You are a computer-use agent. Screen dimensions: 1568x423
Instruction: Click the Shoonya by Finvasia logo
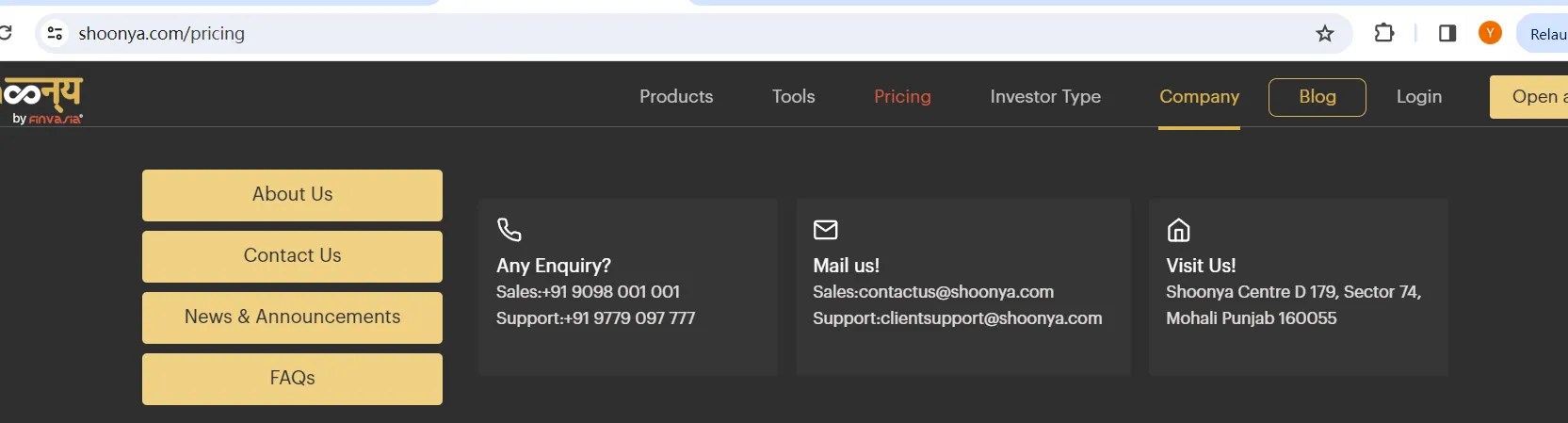42,100
